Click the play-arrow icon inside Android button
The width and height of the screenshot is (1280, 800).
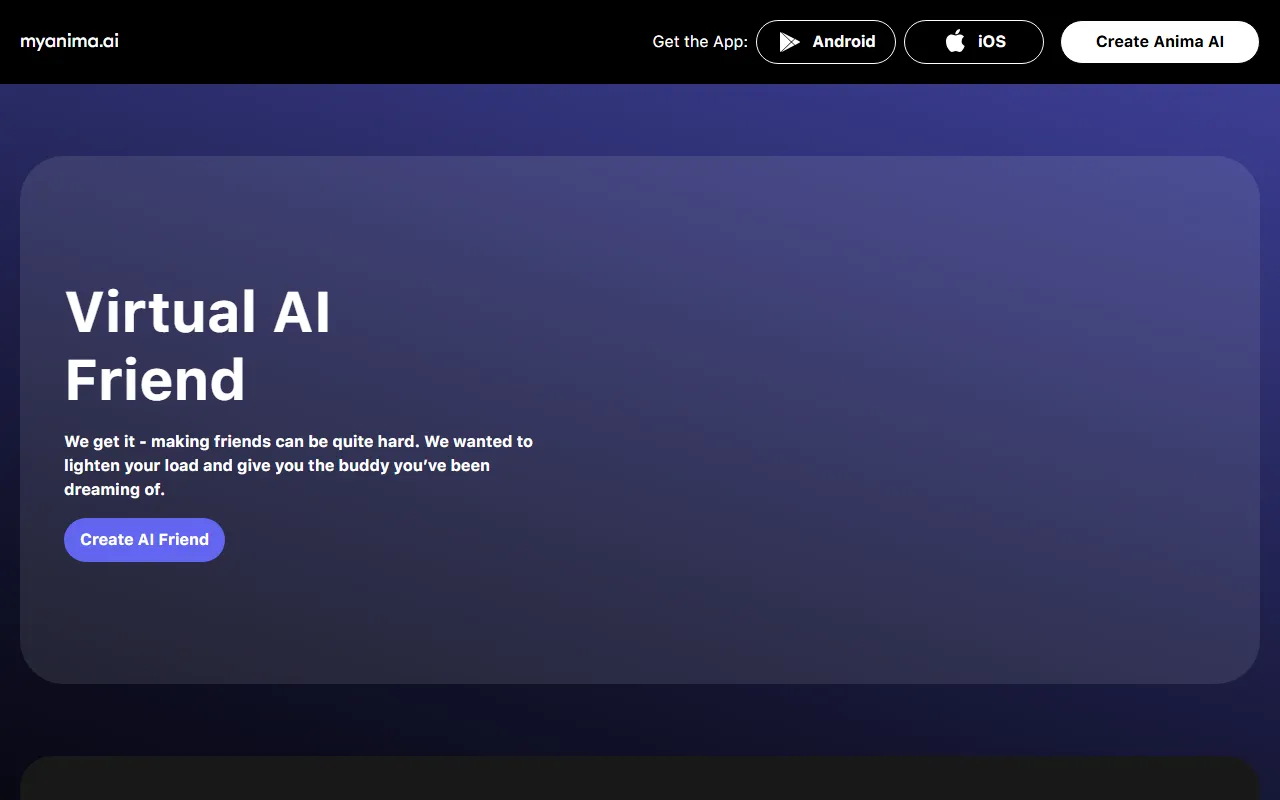(789, 41)
